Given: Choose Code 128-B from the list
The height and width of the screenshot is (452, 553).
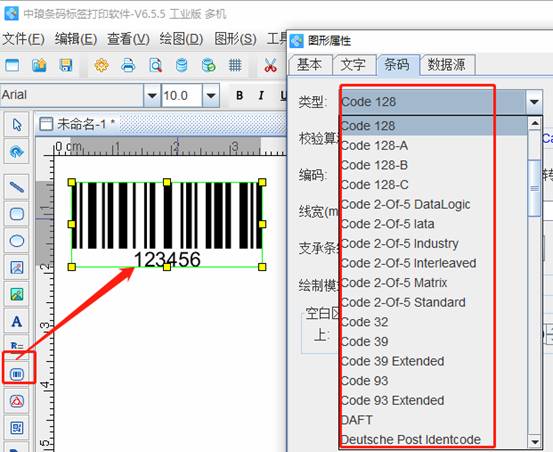Looking at the screenshot, I should point(434,165).
